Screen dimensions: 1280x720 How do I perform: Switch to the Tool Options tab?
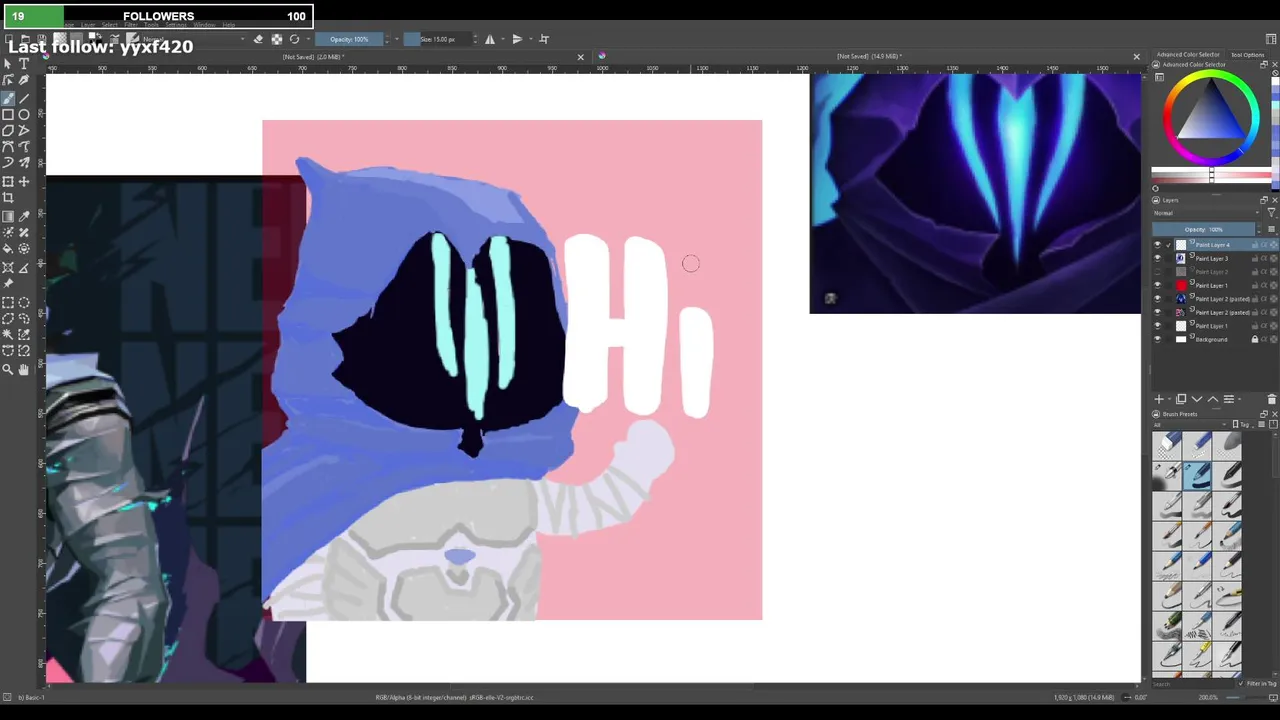(x=1248, y=55)
